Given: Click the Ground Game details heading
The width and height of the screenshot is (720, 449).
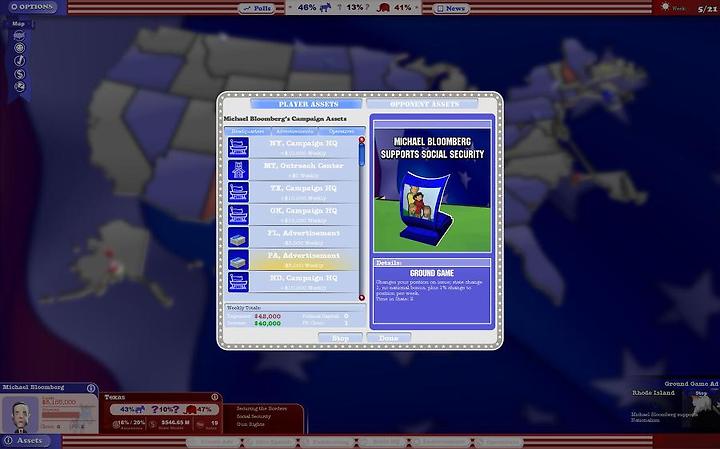Looking at the screenshot, I should pyautogui.click(x=432, y=273).
